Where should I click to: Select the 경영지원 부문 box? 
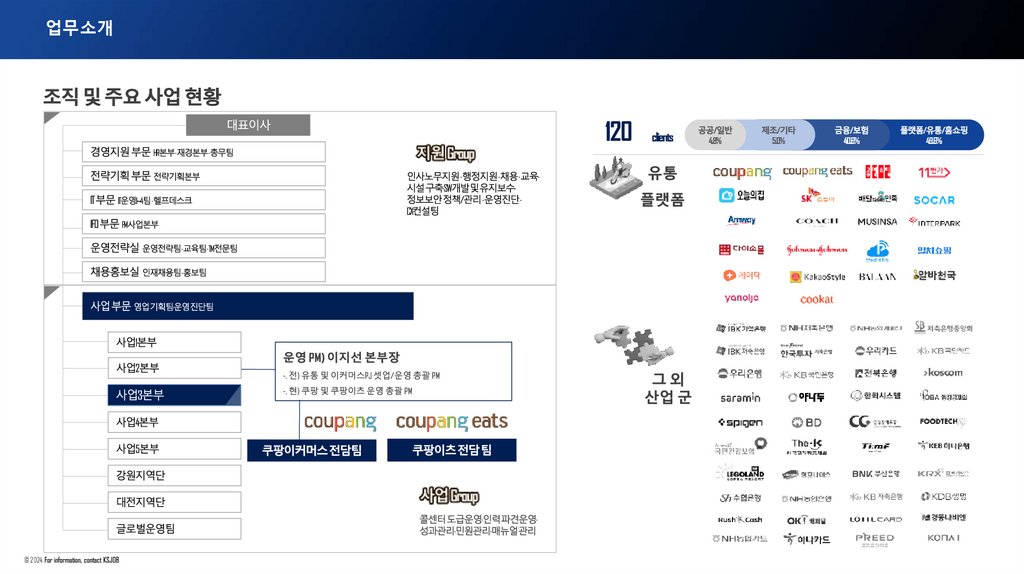coord(204,151)
